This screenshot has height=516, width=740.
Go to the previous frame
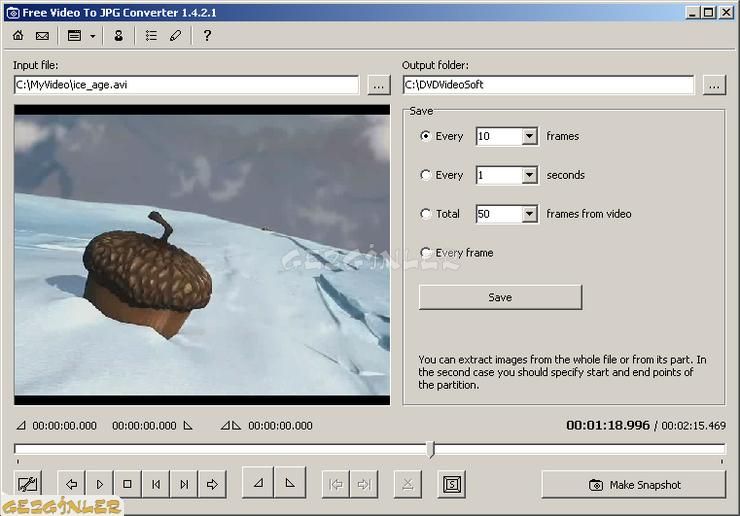point(156,484)
